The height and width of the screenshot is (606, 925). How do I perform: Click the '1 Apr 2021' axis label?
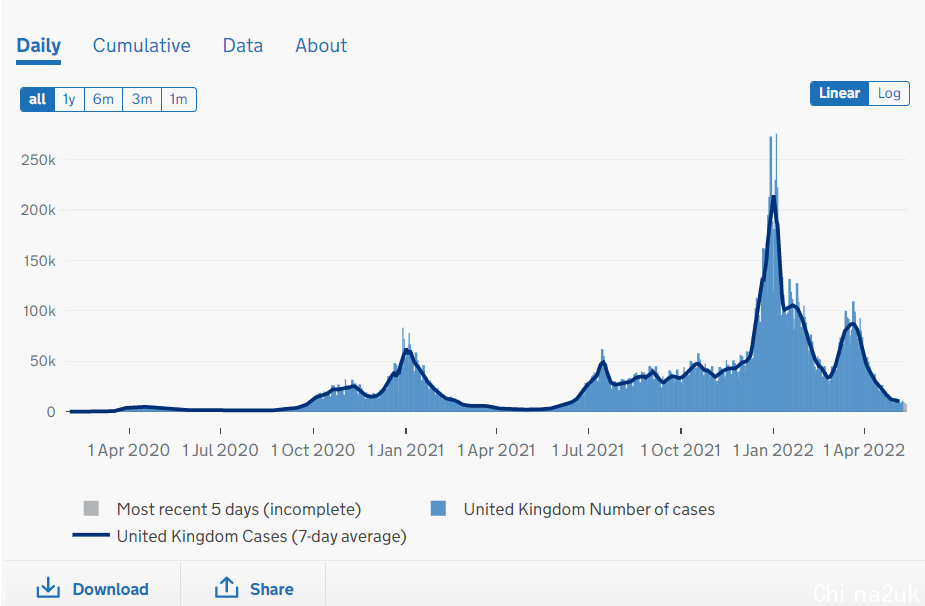click(x=496, y=450)
